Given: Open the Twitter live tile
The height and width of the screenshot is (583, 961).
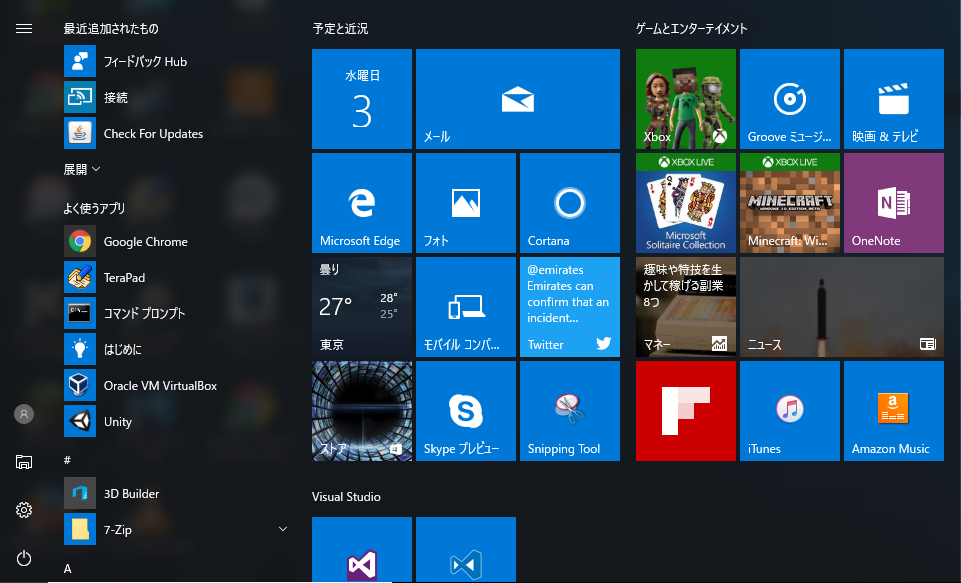Looking at the screenshot, I should pos(570,307).
